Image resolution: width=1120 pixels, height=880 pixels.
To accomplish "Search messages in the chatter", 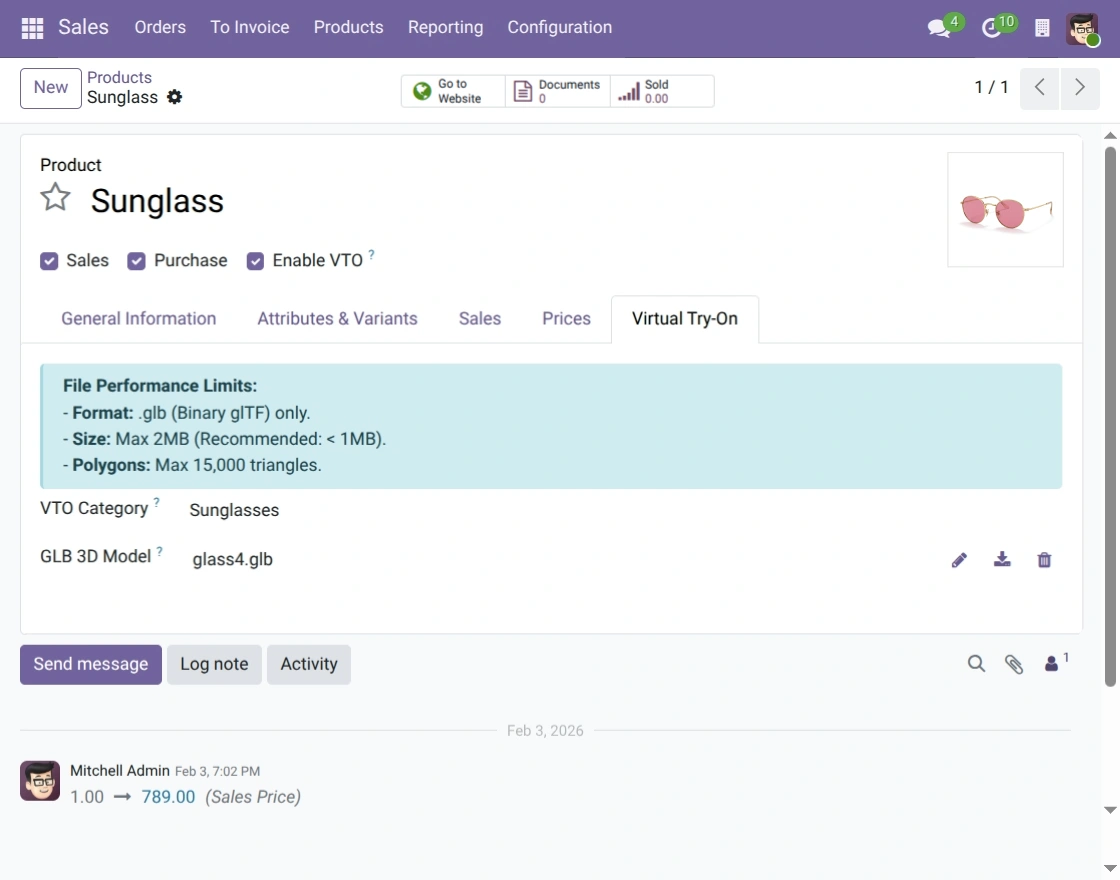I will point(976,664).
